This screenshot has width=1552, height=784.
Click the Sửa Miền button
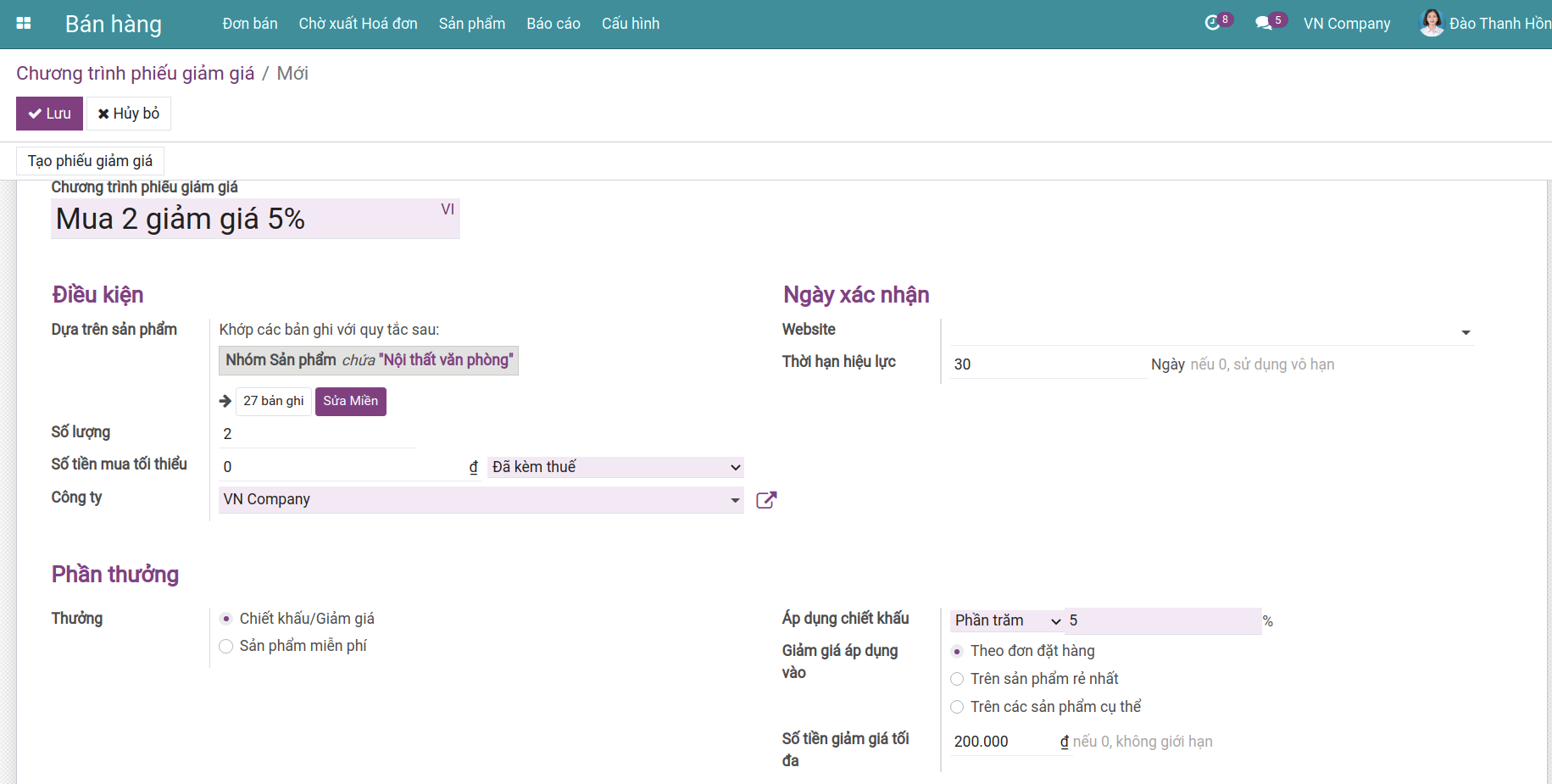click(351, 401)
